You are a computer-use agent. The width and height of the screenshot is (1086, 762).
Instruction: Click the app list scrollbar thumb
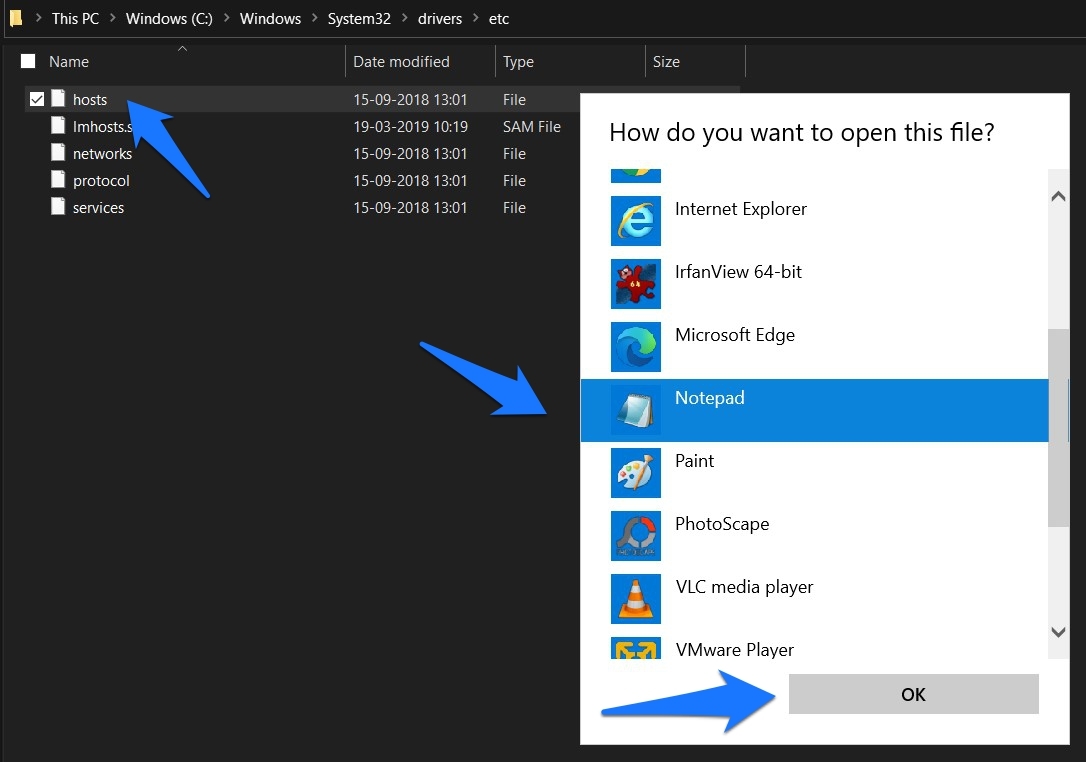coord(1058,427)
